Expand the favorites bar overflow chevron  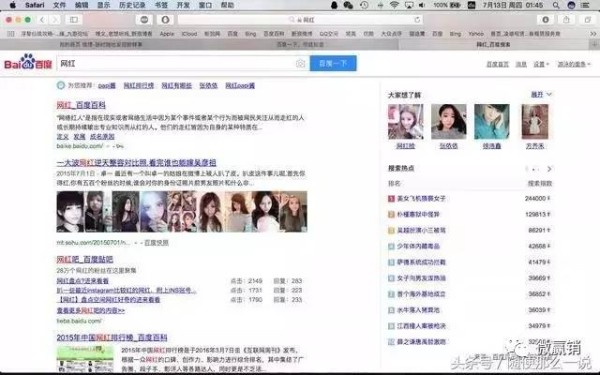click(593, 34)
